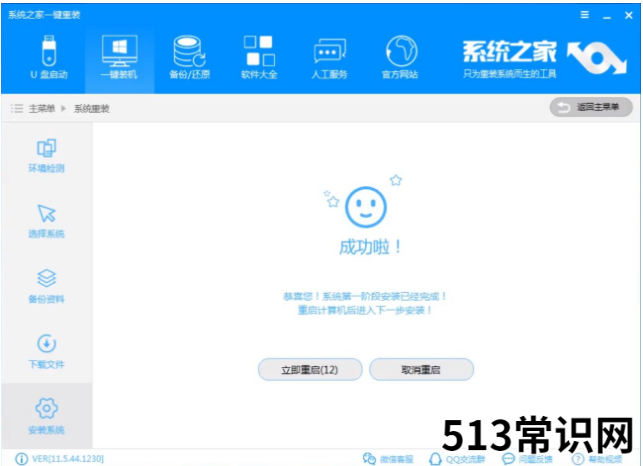Open 问题反馈 link
This screenshot has width=643, height=466.
pyautogui.click(x=527, y=459)
